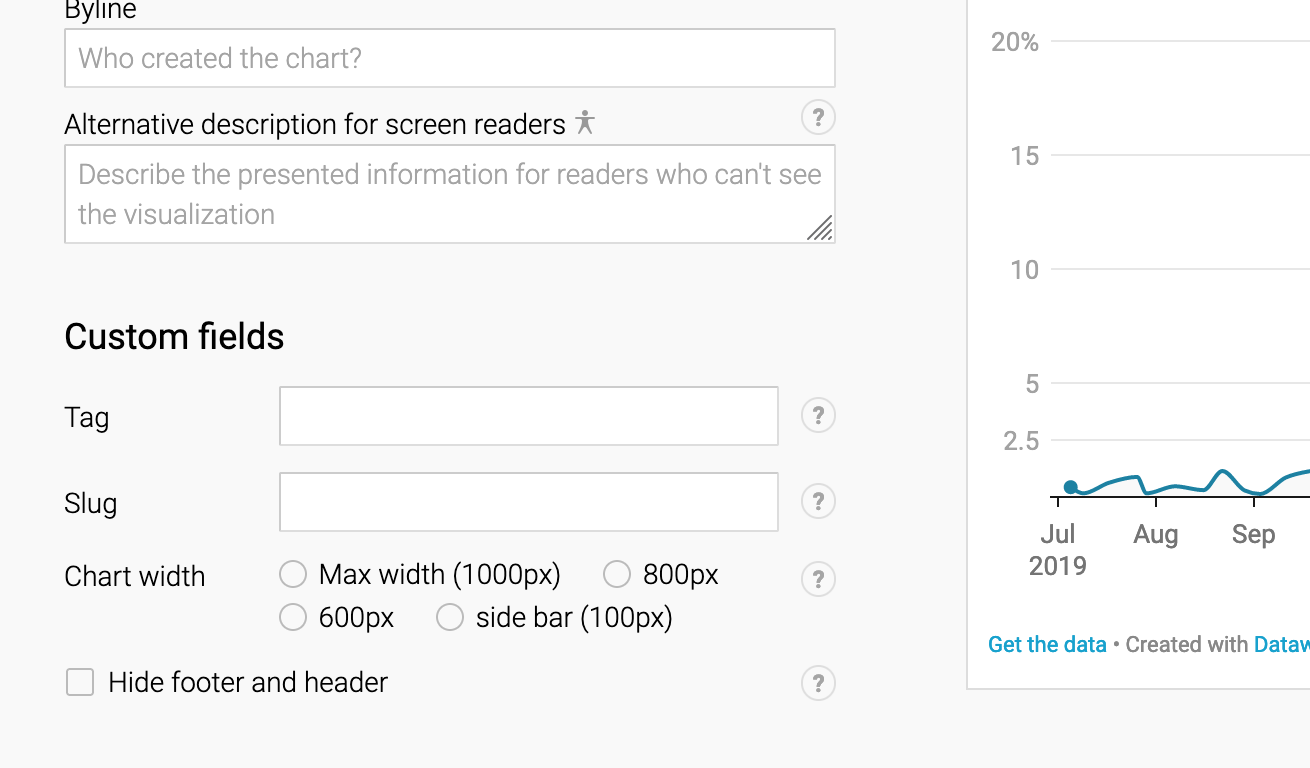Screen dimensions: 1310x768
Task: Focus alternative description textarea
Action: click(450, 194)
